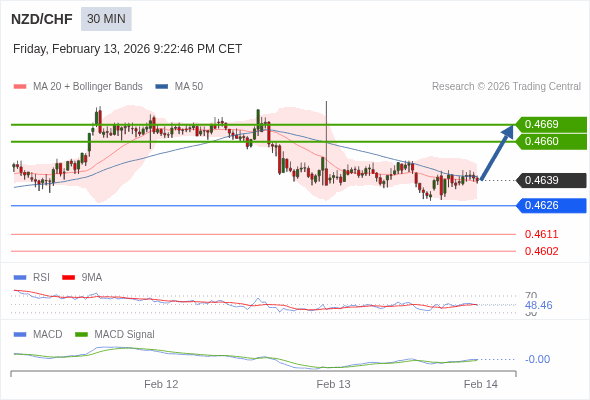Click the 0.4602 support level label
The width and height of the screenshot is (590, 400).
(541, 251)
